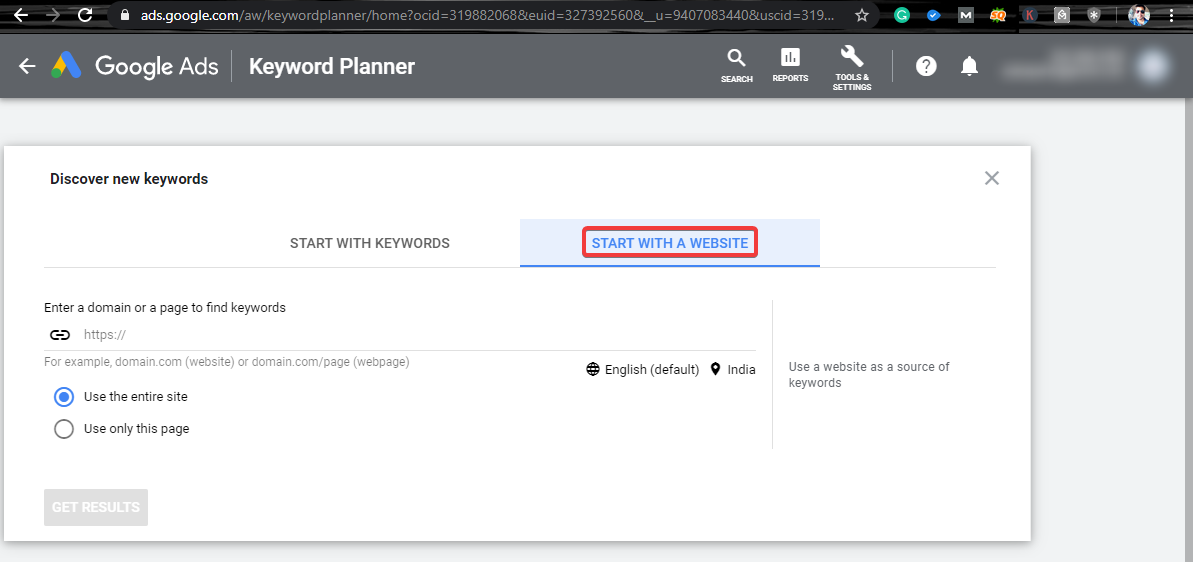Click the browser forward arrow
This screenshot has width=1193, height=562.
tap(53, 14)
